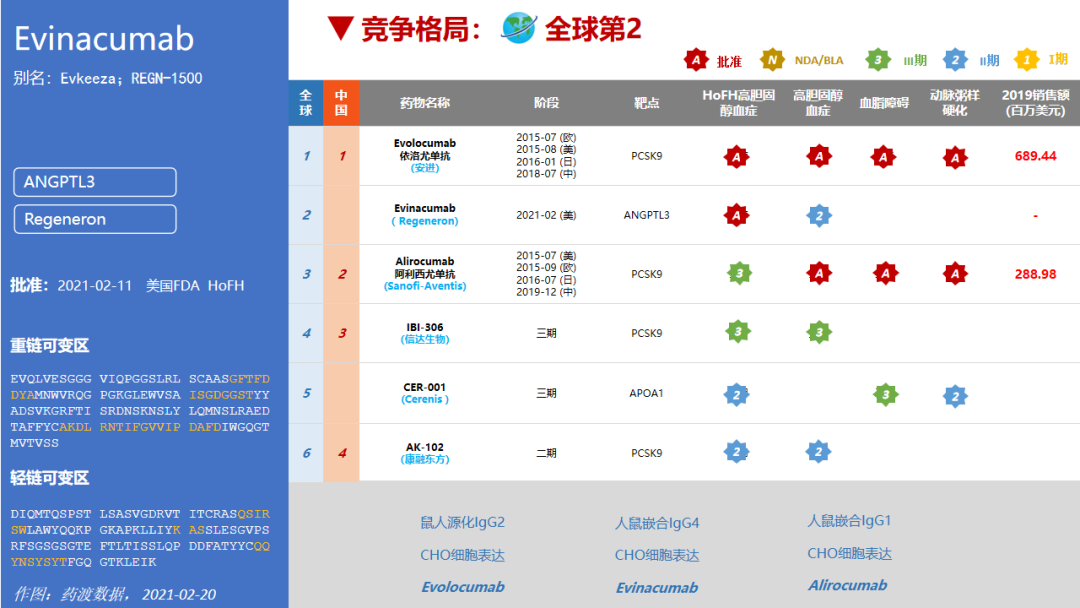Viewport: 1080px width, 608px height.
Task: Click CER-001's blue phase 2 HoFH badge
Action: pos(736,395)
